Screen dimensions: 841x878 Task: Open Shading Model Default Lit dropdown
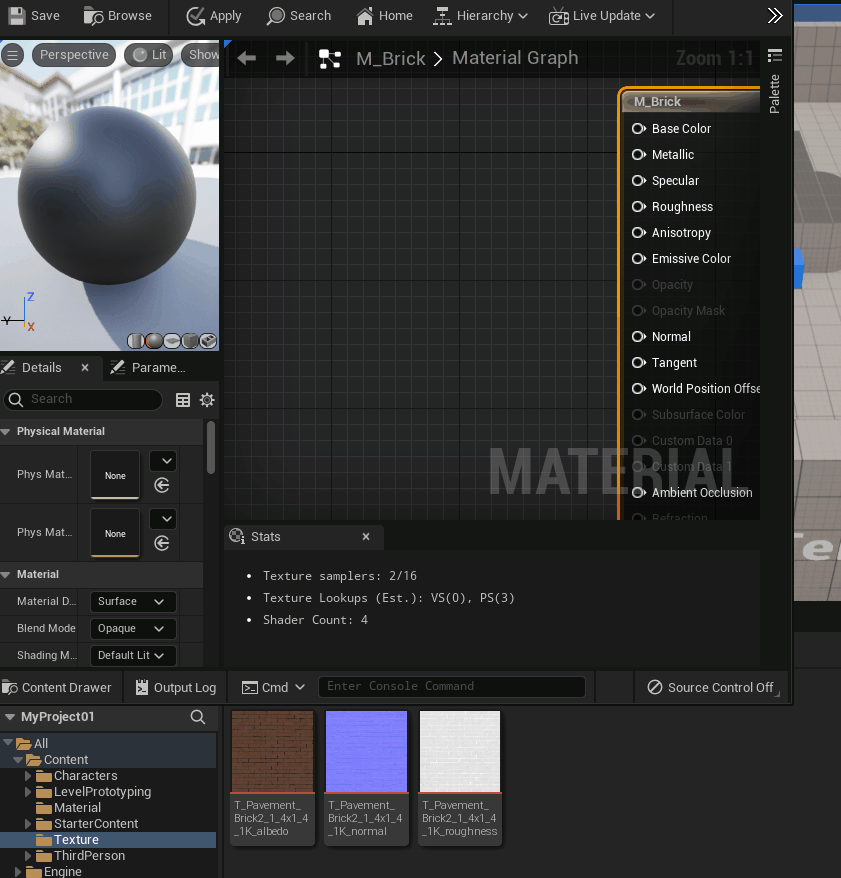pos(133,655)
